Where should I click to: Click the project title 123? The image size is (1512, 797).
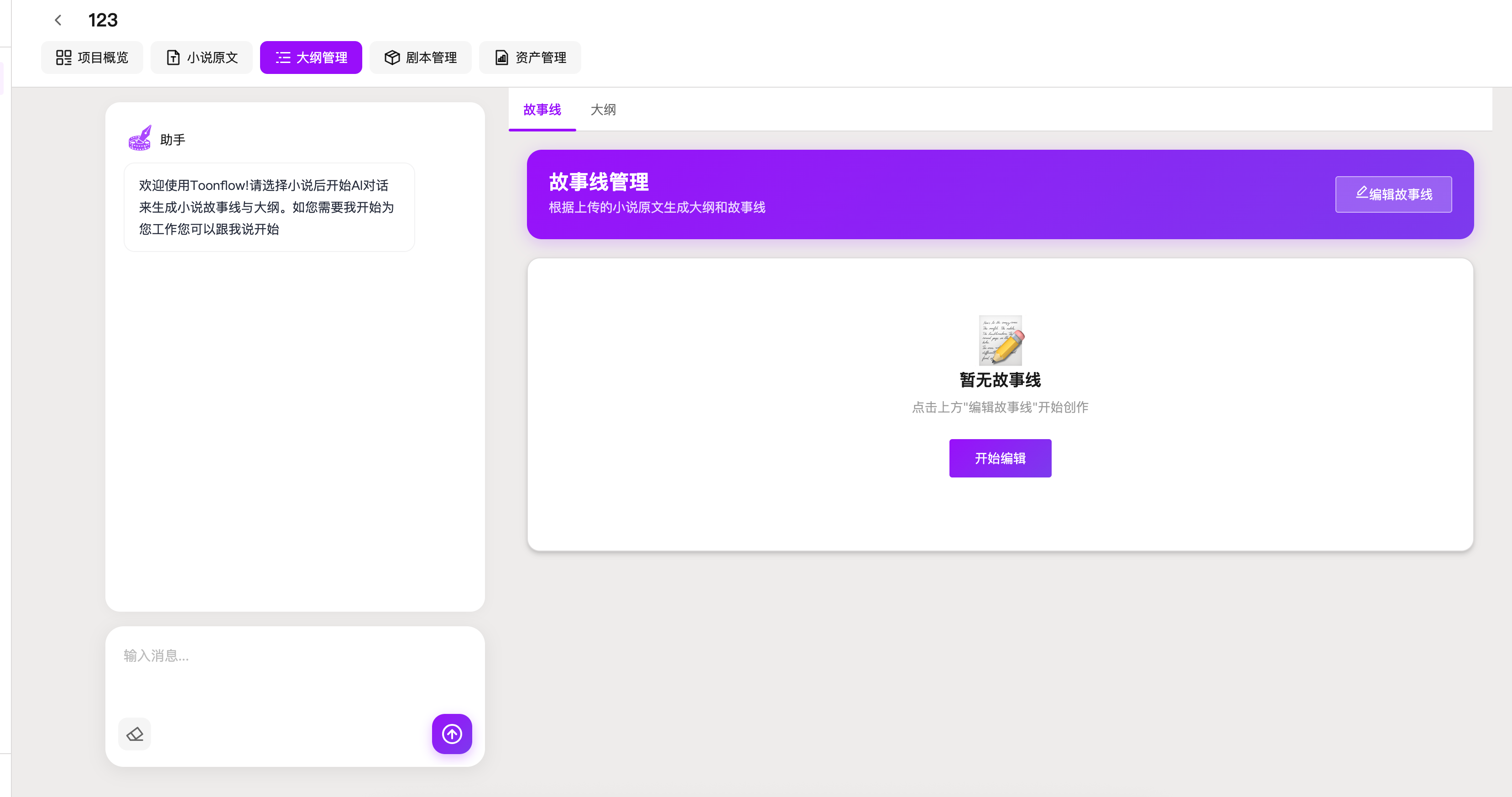(103, 21)
